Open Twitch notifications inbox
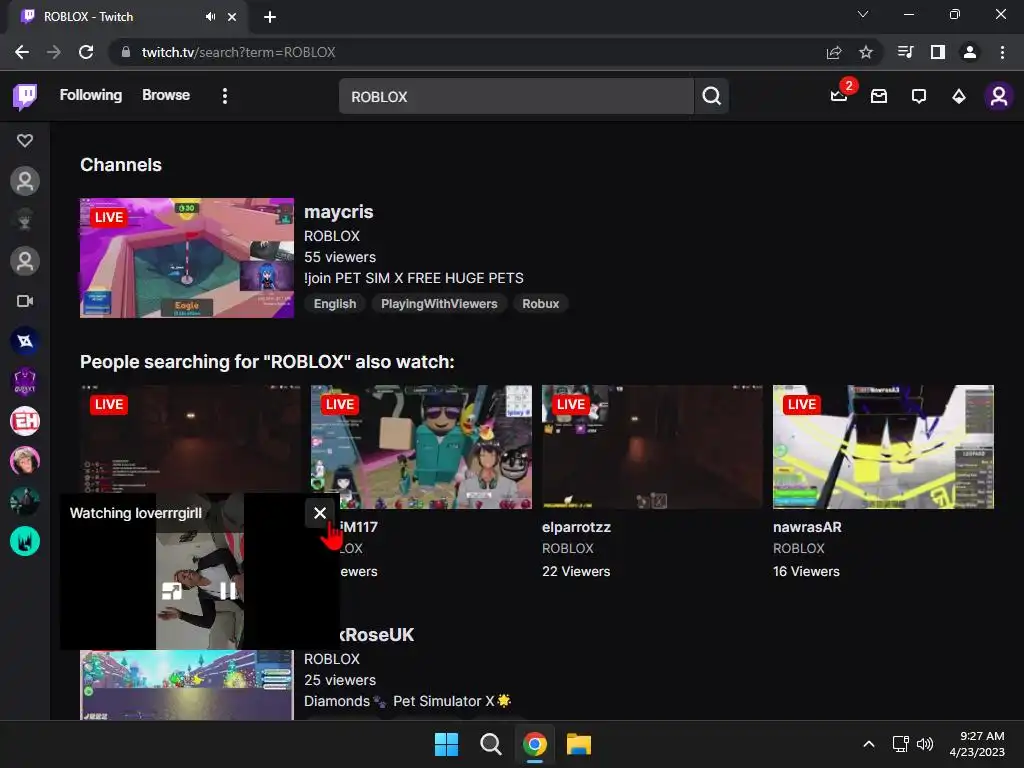 (x=879, y=97)
